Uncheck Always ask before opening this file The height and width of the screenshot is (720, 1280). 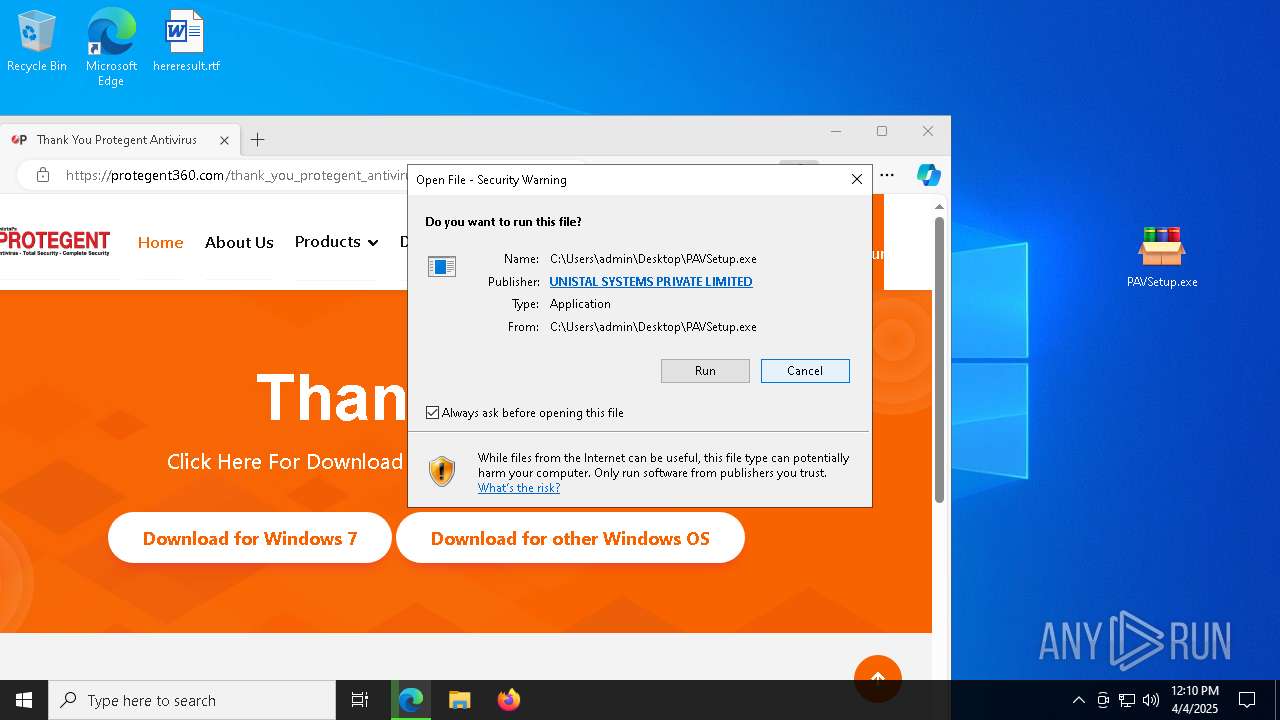(432, 413)
